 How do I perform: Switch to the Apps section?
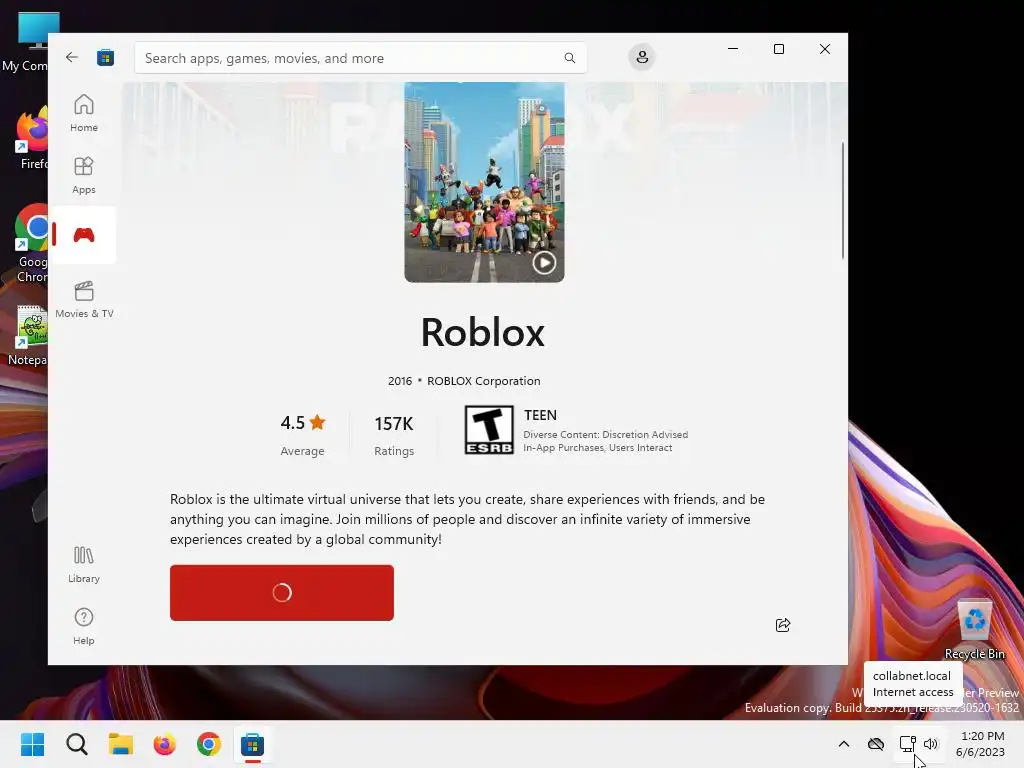[x=84, y=176]
